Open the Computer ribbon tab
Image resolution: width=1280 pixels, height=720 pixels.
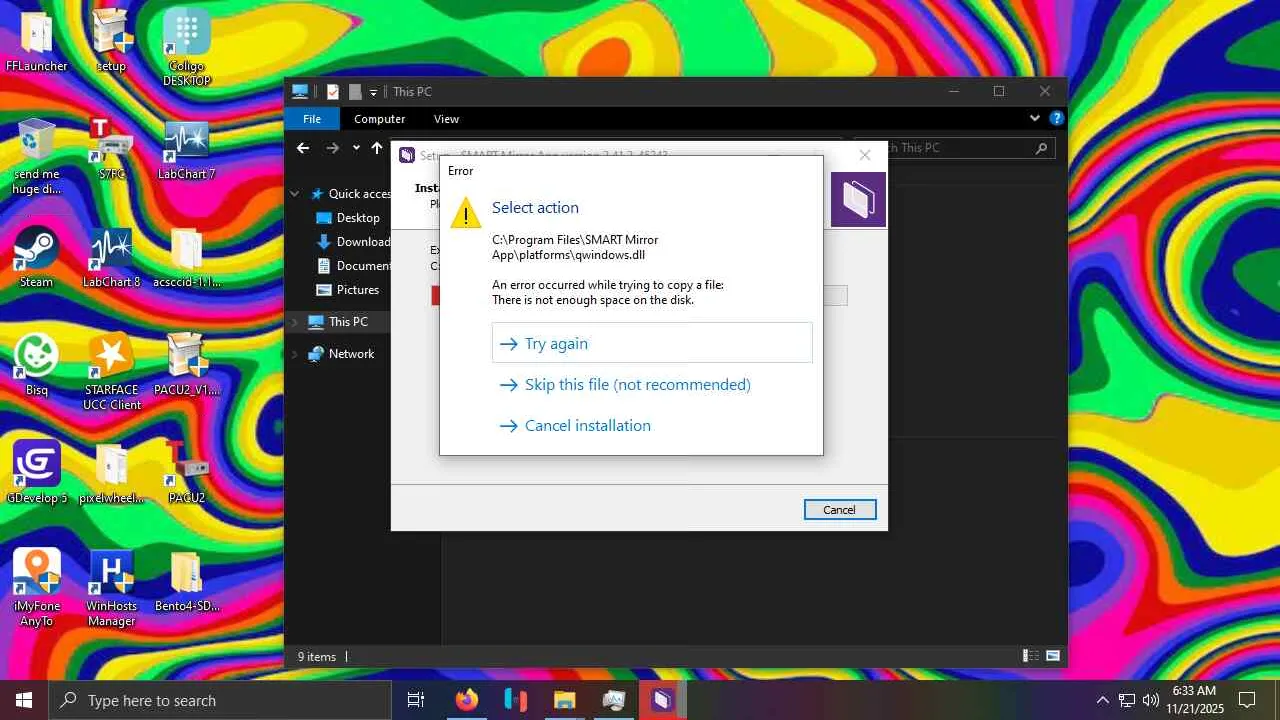(380, 119)
